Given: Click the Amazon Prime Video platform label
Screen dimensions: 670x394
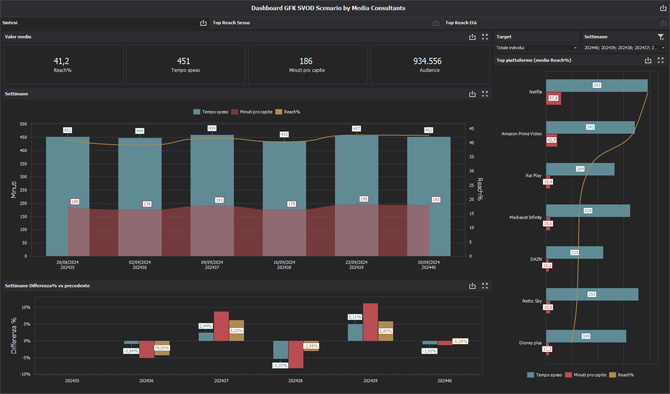Looking at the screenshot, I should [x=521, y=134].
